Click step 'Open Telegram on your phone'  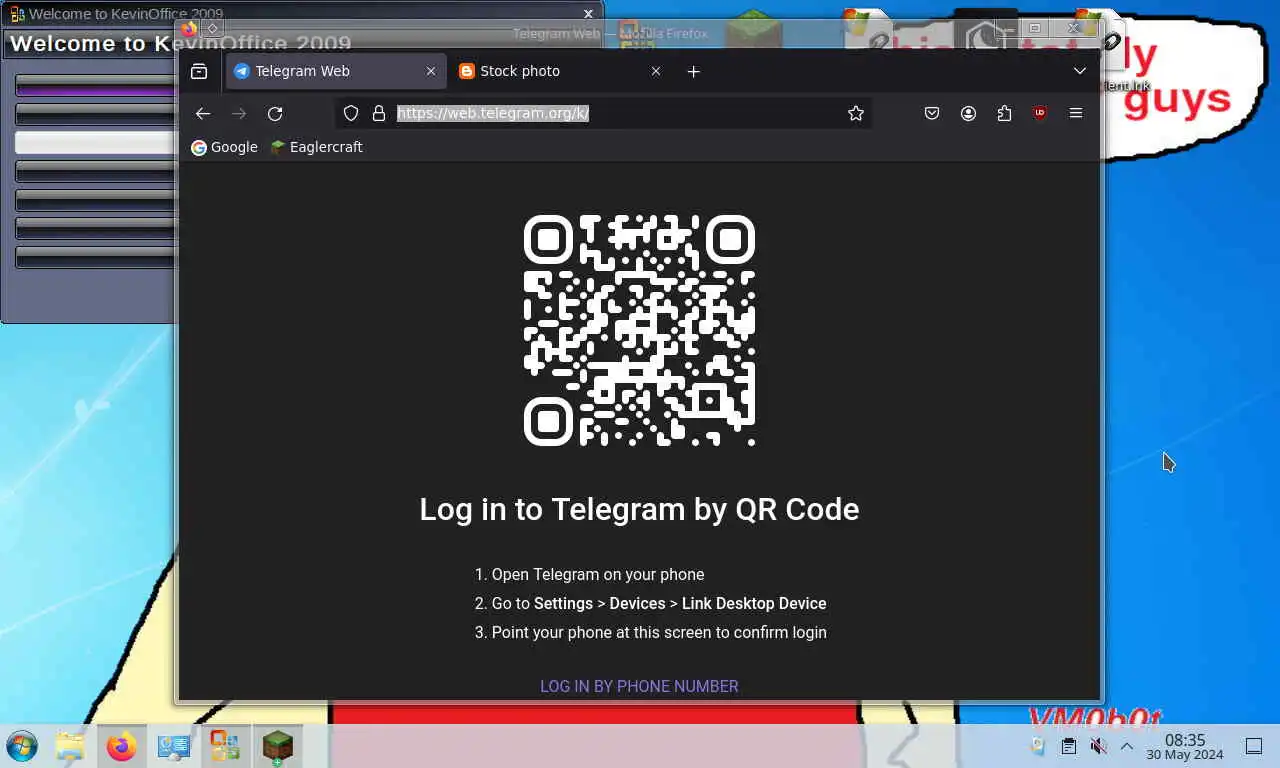coord(598,574)
